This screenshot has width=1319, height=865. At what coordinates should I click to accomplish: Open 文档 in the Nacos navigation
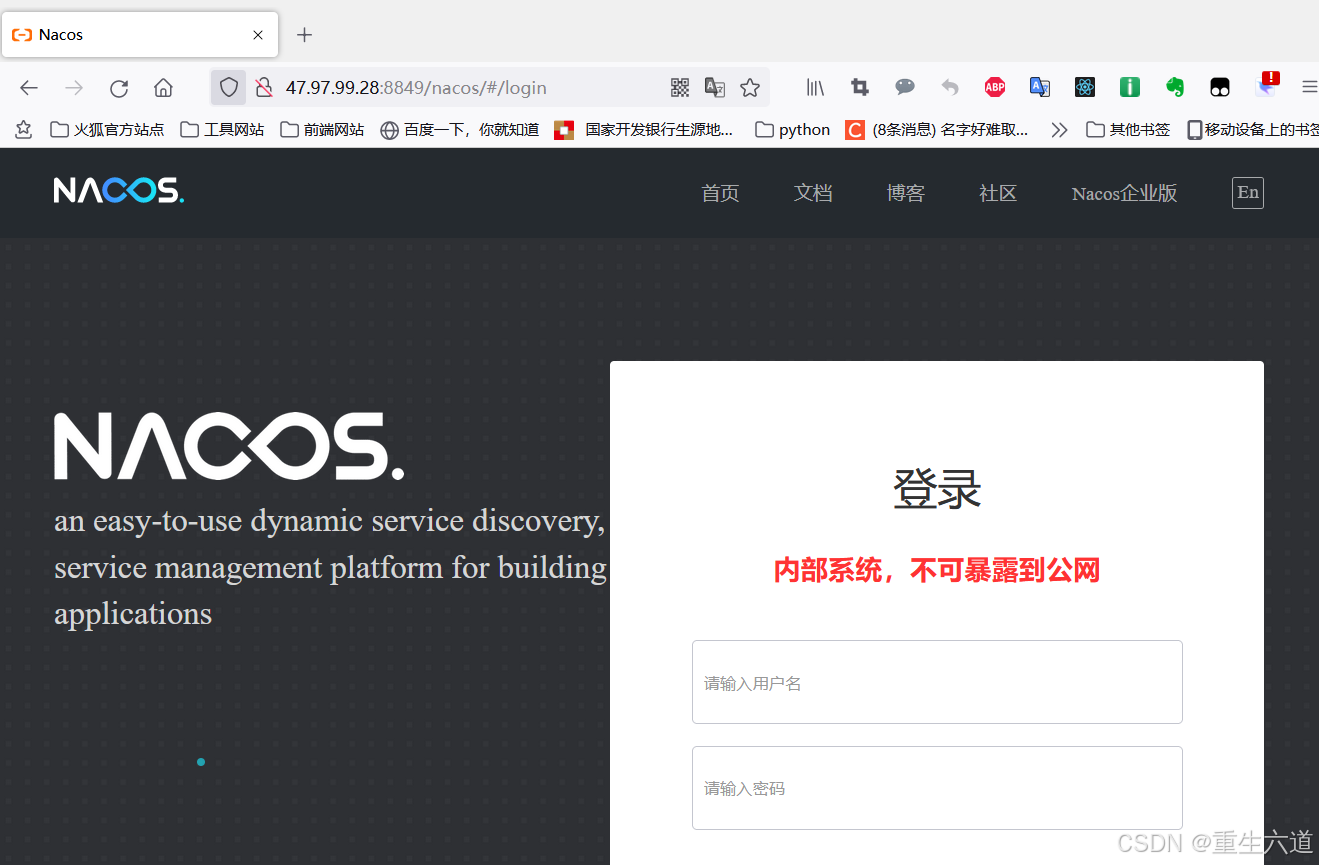(813, 193)
